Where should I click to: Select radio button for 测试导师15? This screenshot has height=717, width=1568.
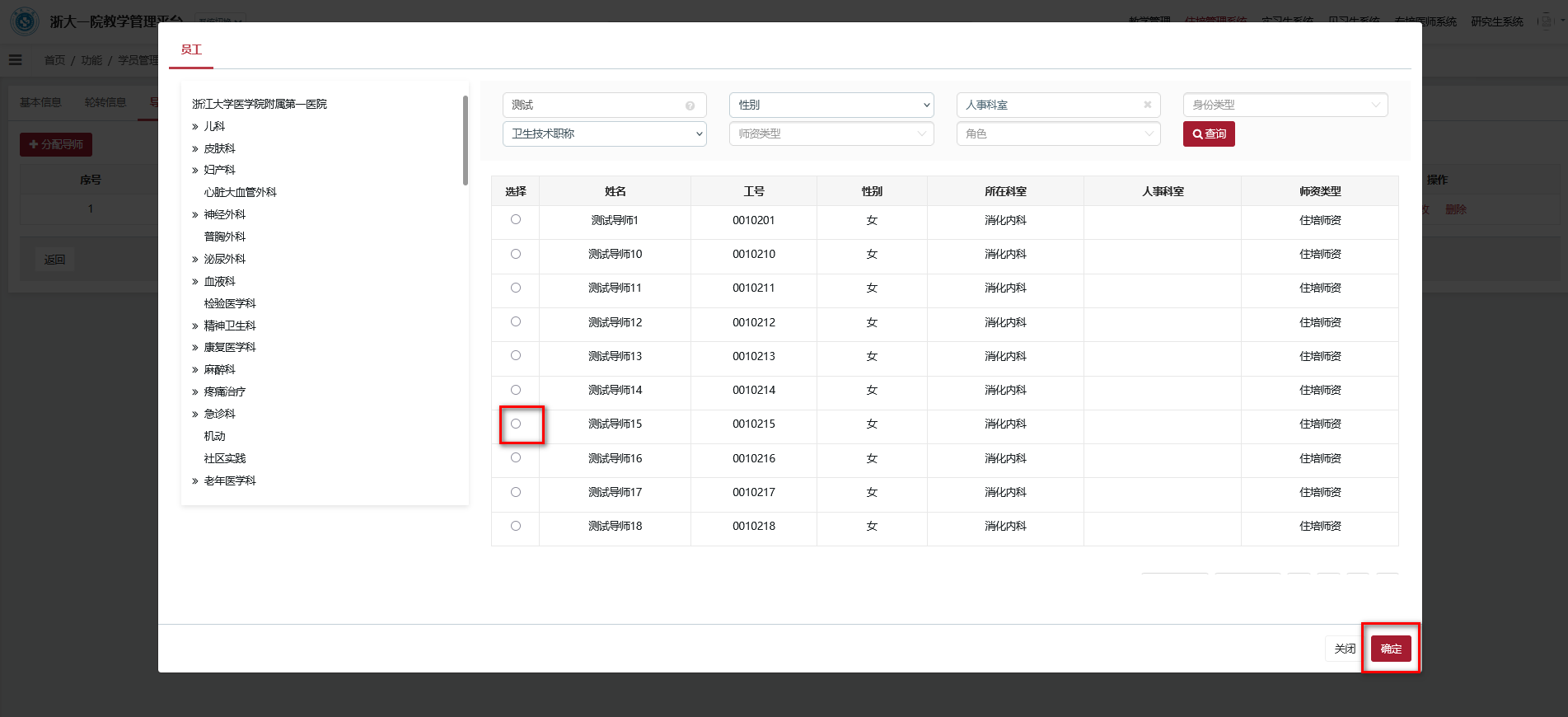coord(516,424)
